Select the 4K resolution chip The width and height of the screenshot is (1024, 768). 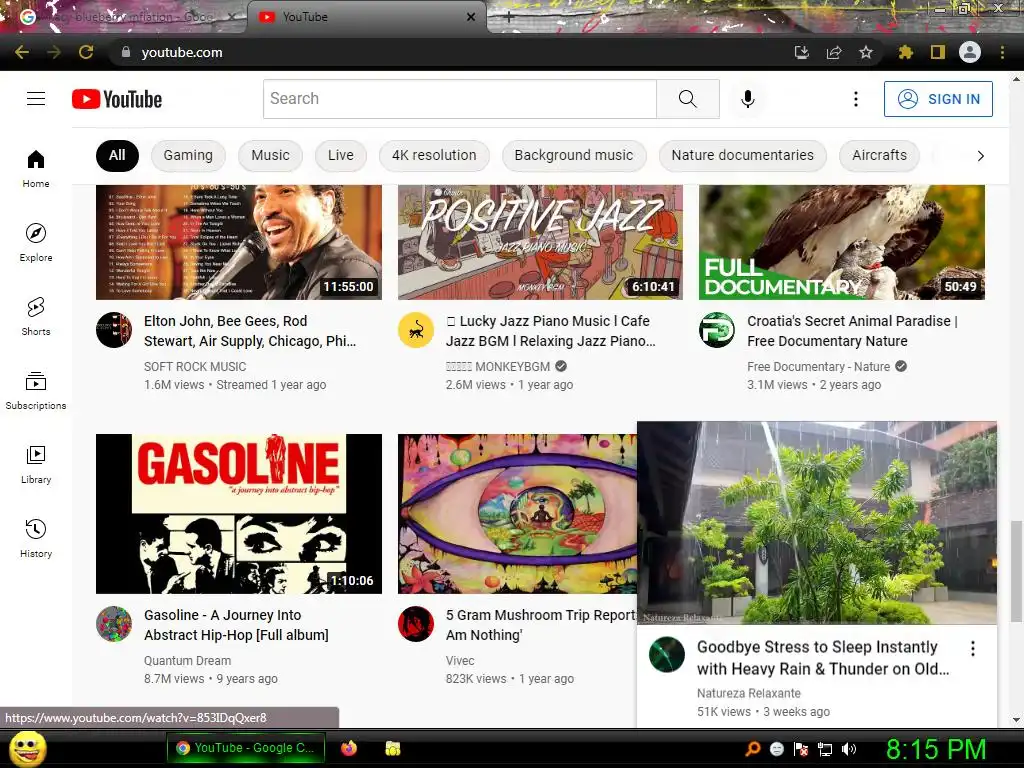pyautogui.click(x=434, y=155)
